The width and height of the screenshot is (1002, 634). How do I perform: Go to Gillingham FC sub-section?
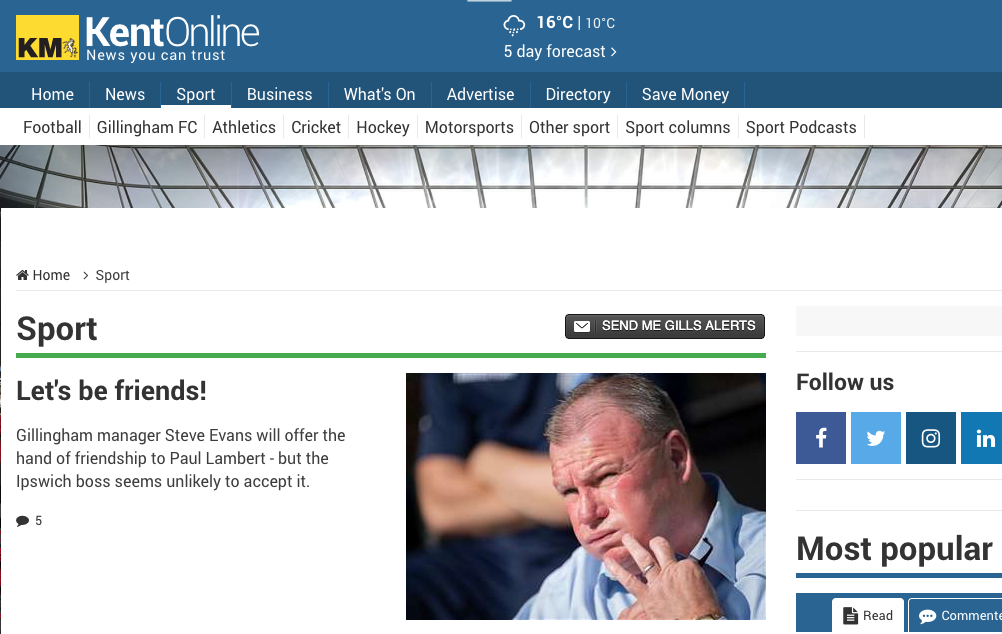[x=147, y=127]
